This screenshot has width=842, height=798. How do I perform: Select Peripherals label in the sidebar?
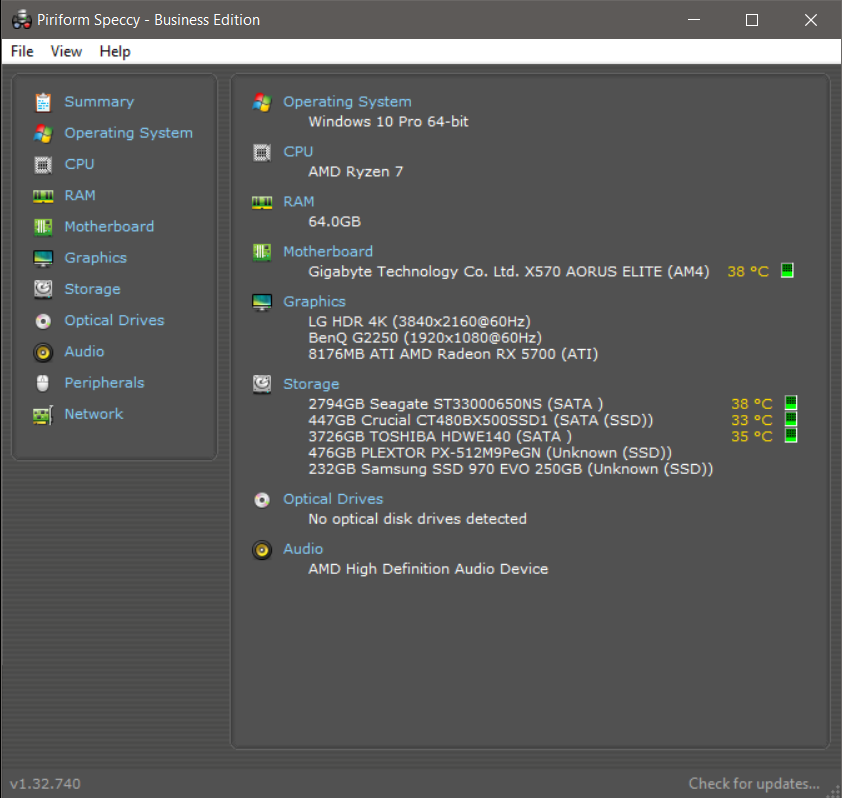click(104, 383)
